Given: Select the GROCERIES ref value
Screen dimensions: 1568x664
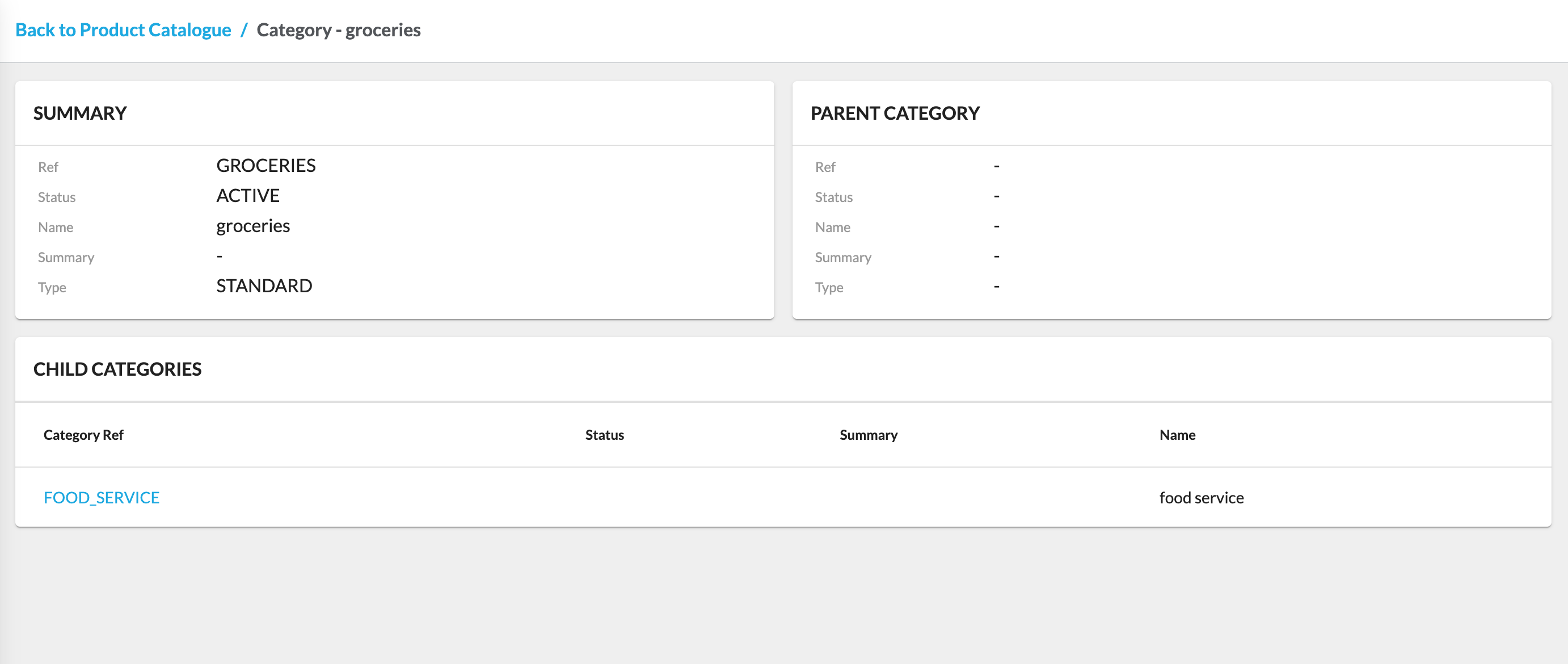Looking at the screenshot, I should [266, 166].
